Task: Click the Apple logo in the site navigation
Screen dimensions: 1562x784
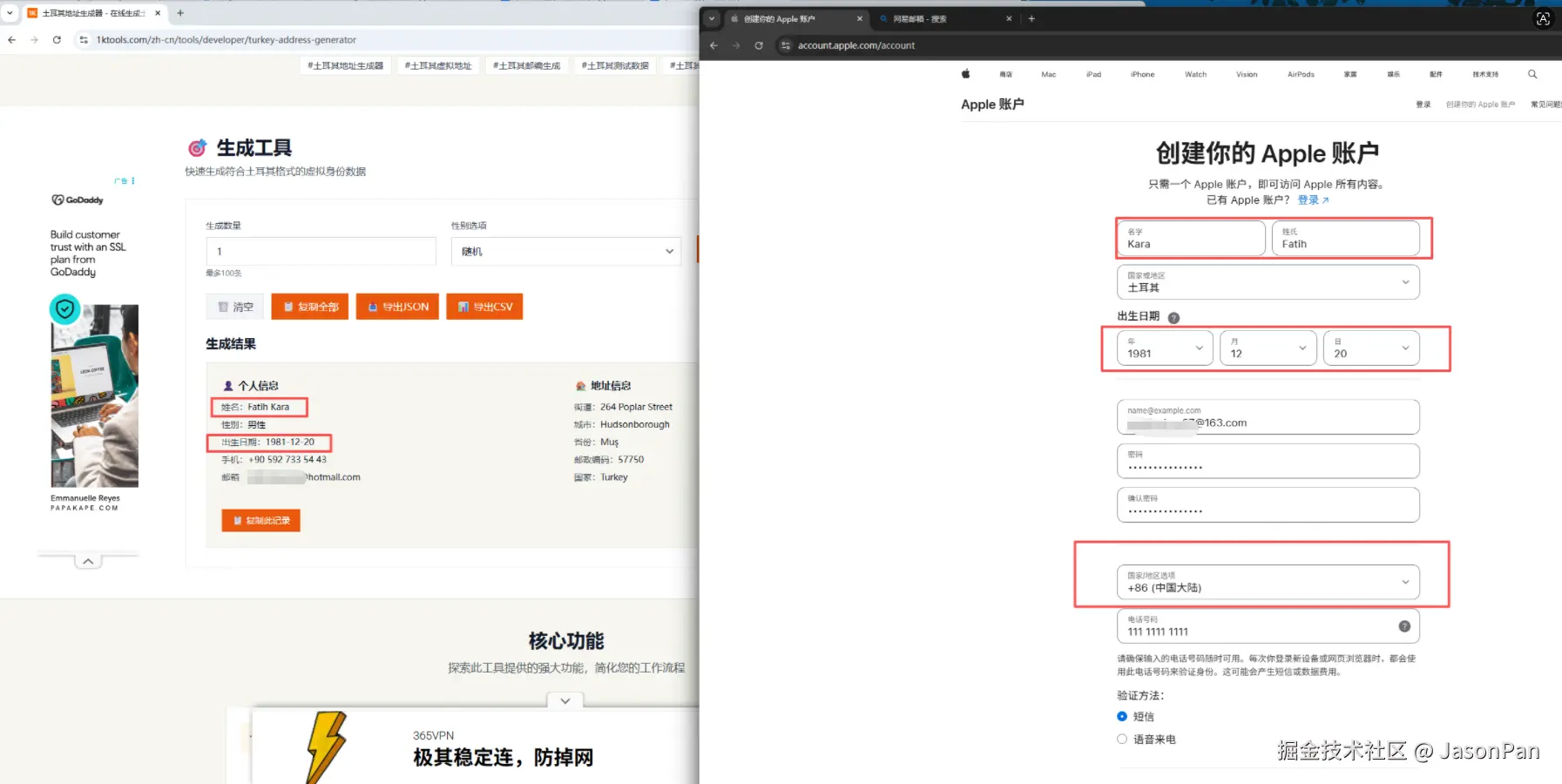Action: pos(965,74)
